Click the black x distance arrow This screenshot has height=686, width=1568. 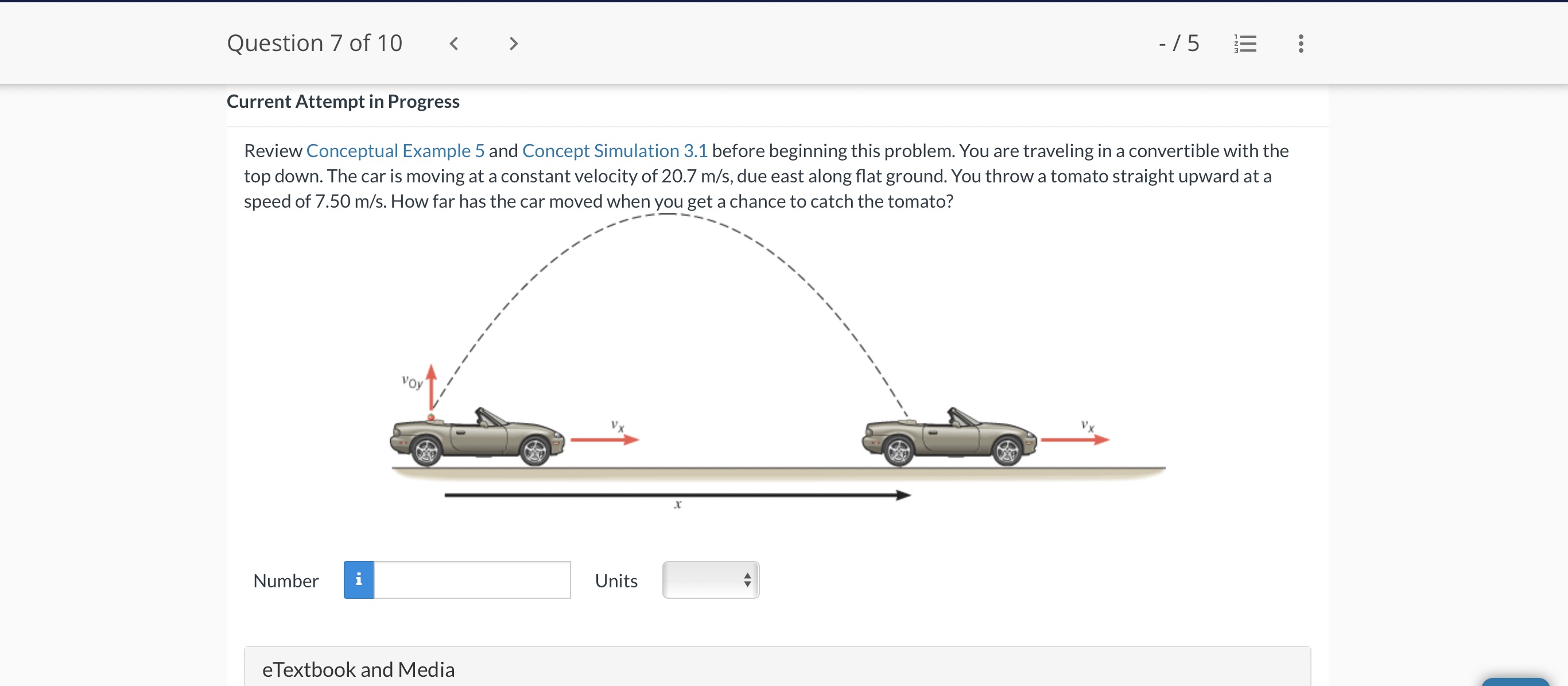point(677,495)
